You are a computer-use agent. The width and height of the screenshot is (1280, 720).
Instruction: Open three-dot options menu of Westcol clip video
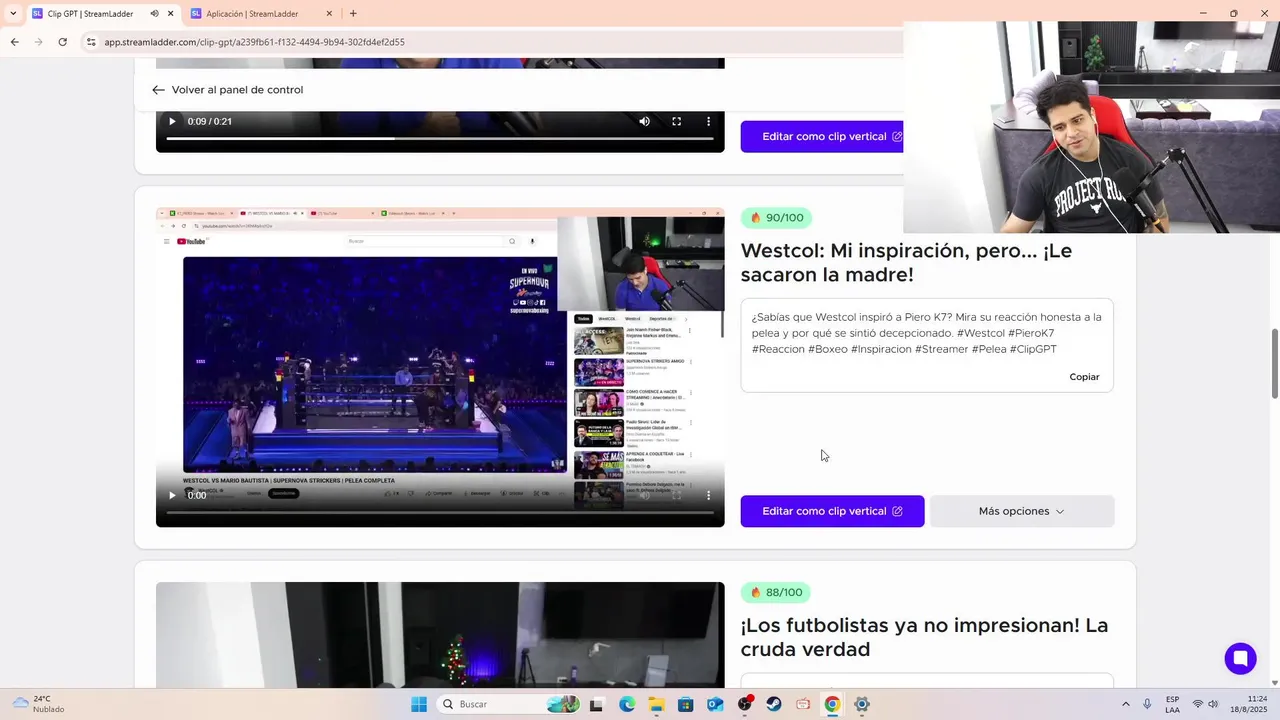(708, 495)
